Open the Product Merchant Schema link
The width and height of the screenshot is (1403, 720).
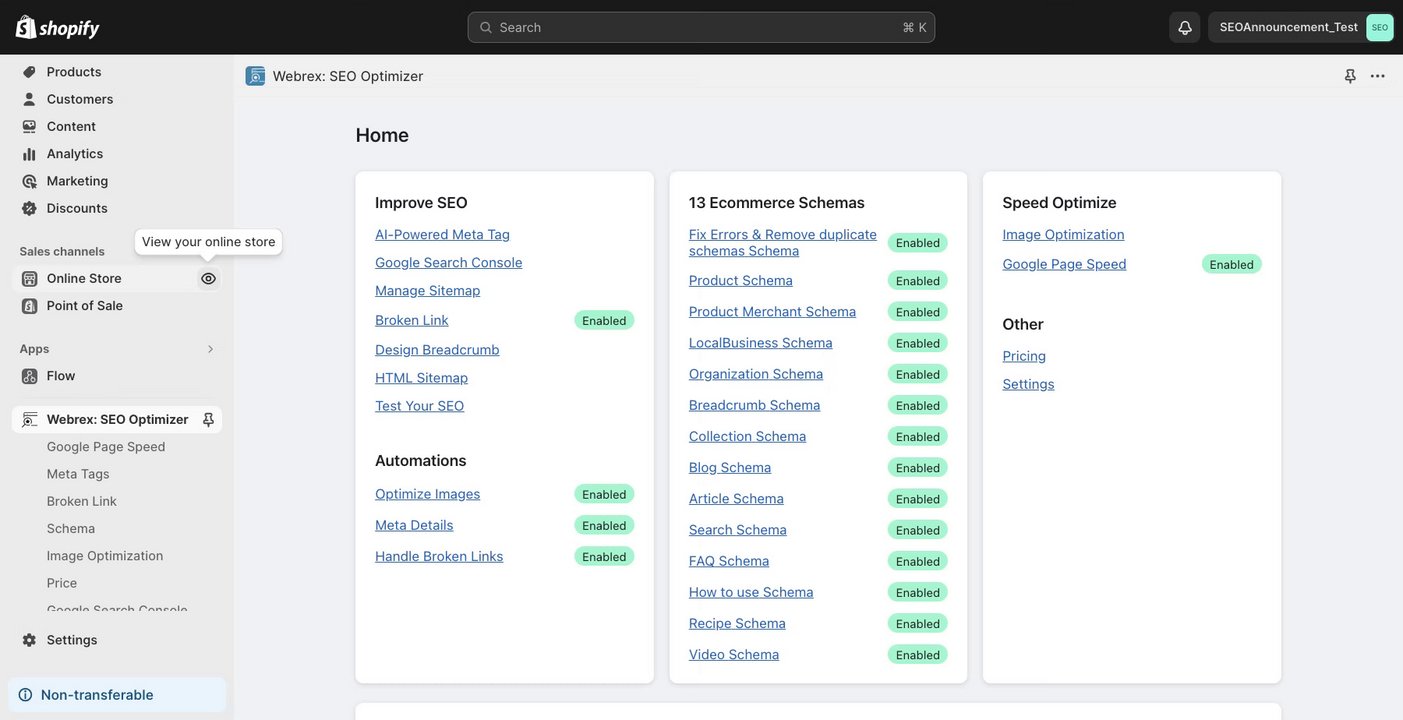tap(772, 312)
